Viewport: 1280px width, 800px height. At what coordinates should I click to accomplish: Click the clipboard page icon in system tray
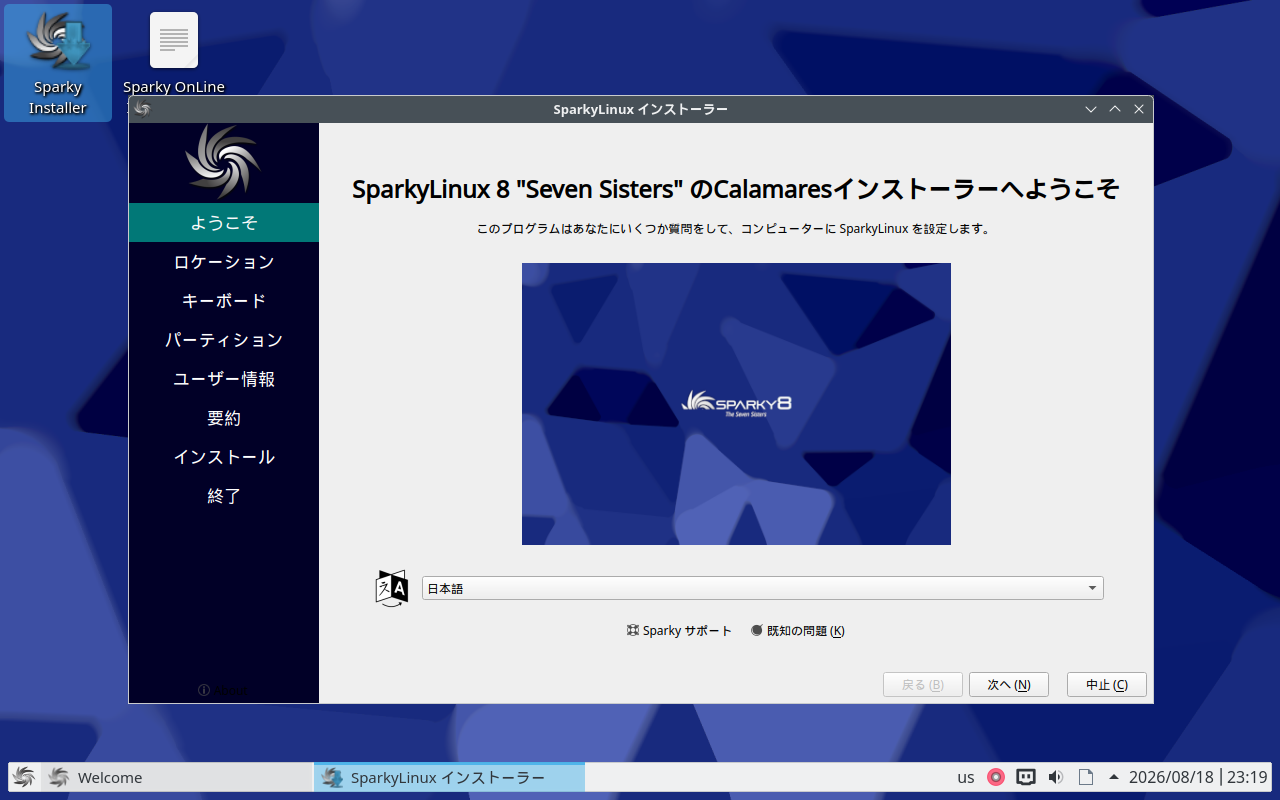coord(1086,777)
